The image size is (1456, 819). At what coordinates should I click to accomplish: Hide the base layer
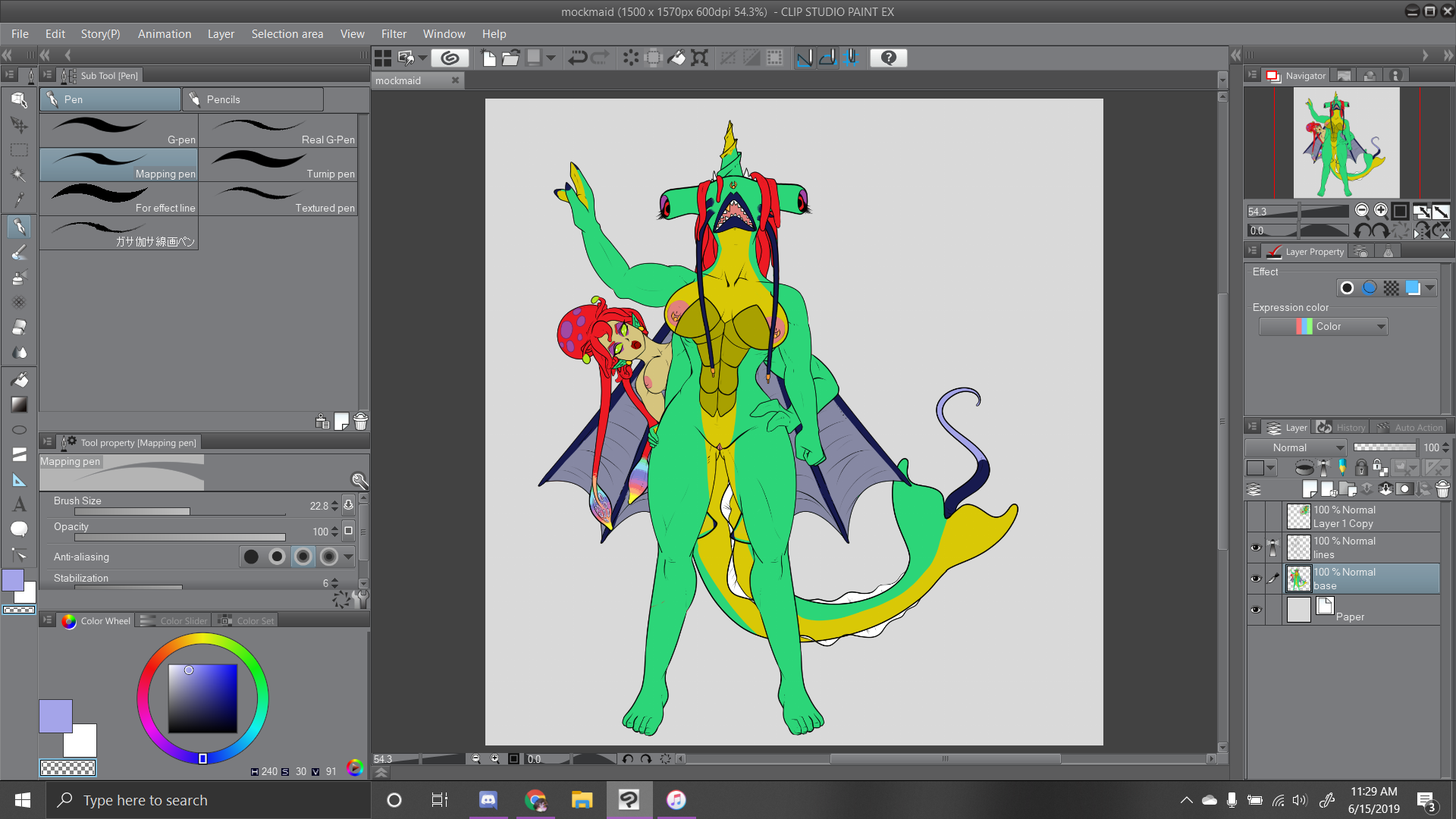[1256, 579]
